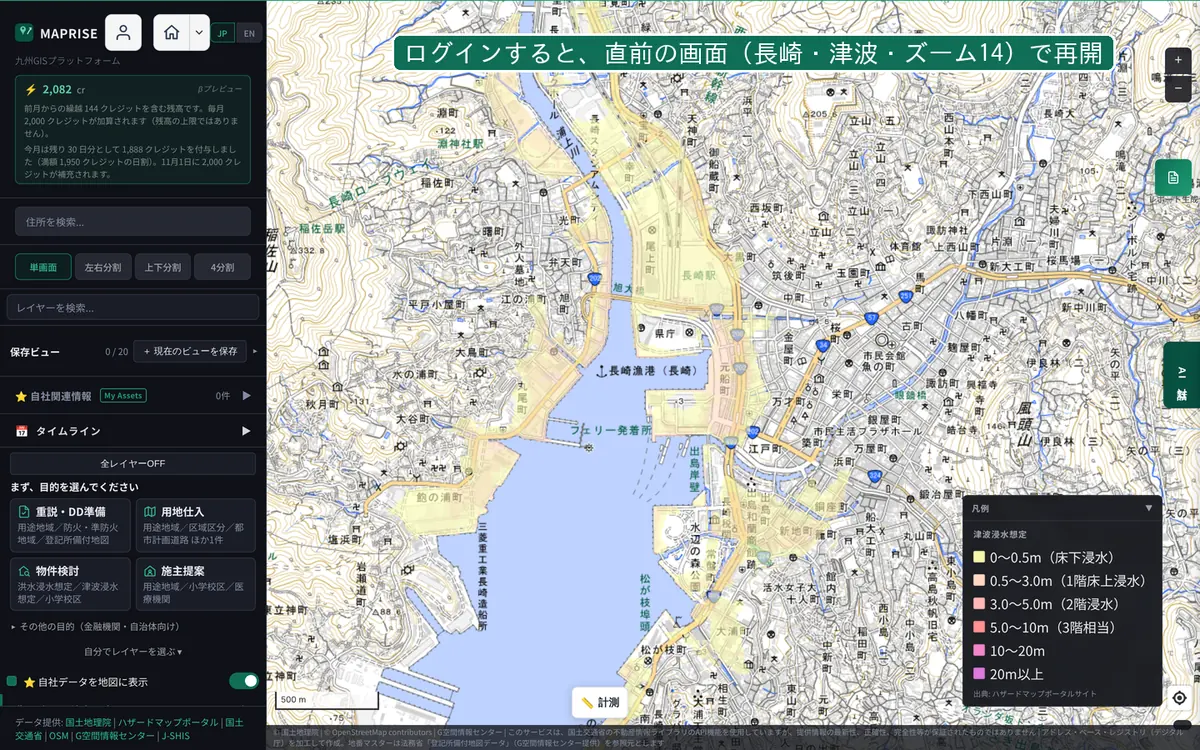Select 上下分割 split layout
The height and width of the screenshot is (750, 1200).
163,267
